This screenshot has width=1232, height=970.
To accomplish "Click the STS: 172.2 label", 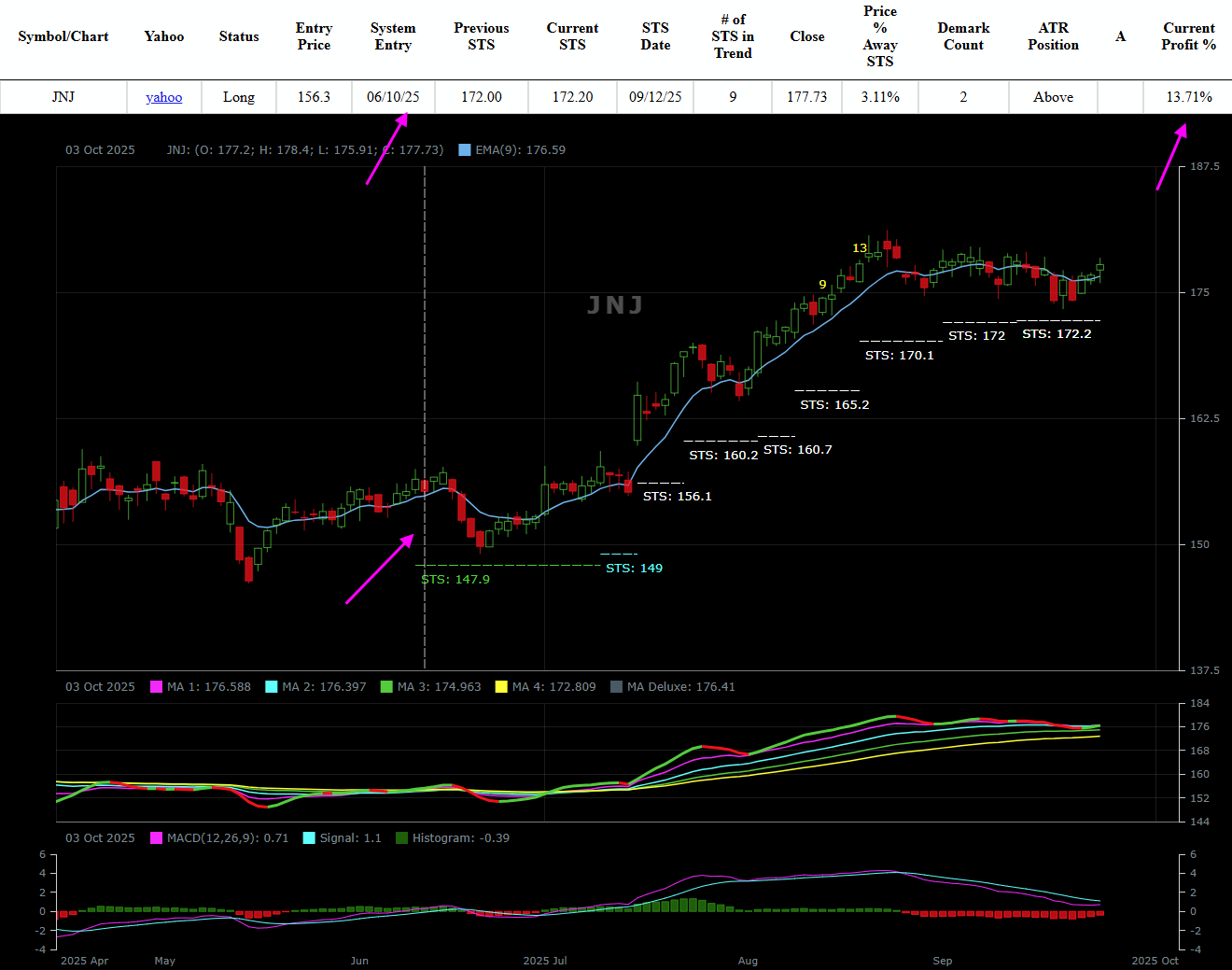I will (1057, 334).
